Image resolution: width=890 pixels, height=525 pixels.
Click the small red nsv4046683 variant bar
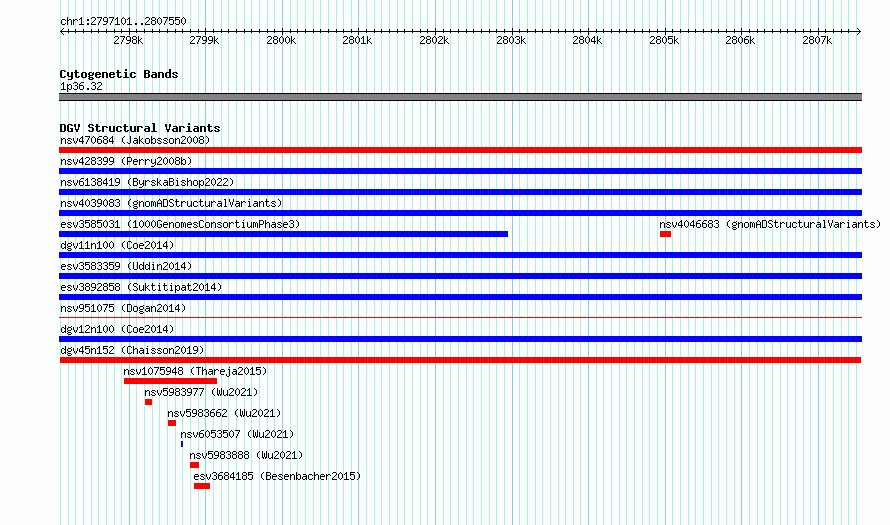(665, 234)
